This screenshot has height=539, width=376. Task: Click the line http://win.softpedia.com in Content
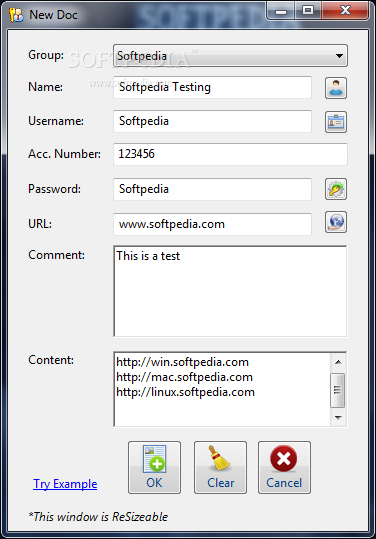(x=183, y=362)
